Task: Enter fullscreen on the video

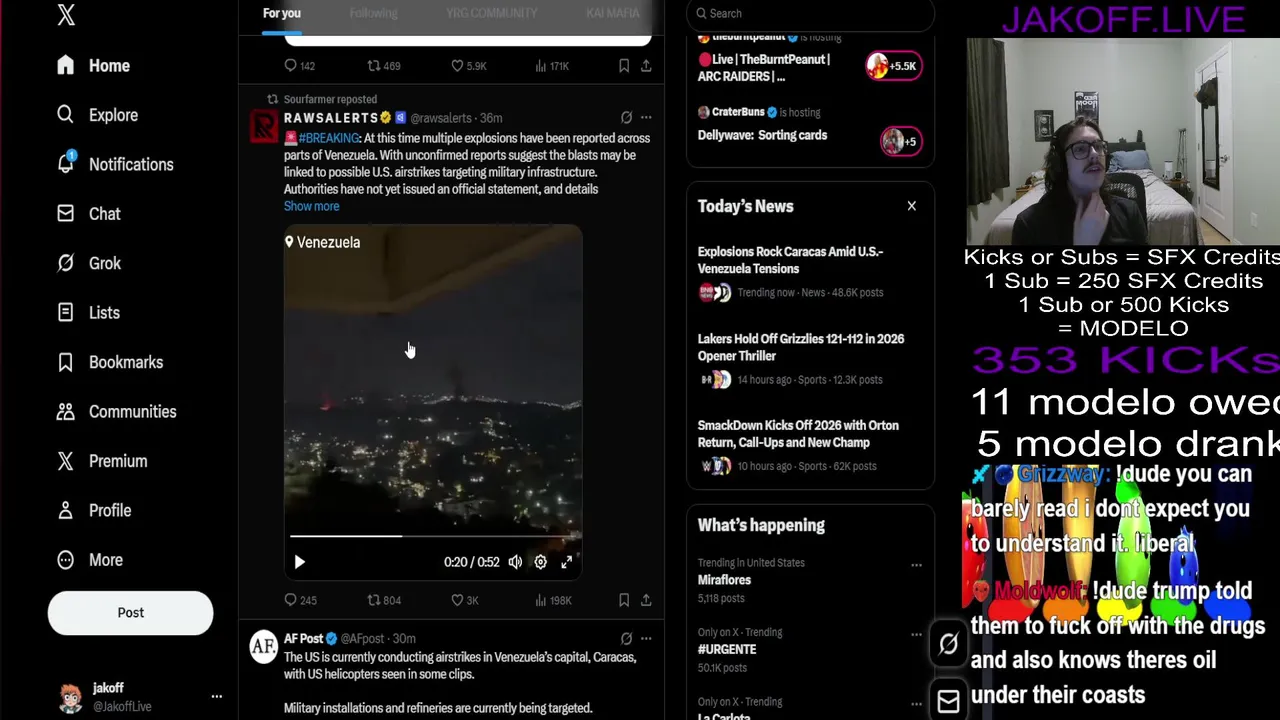Action: click(x=566, y=562)
